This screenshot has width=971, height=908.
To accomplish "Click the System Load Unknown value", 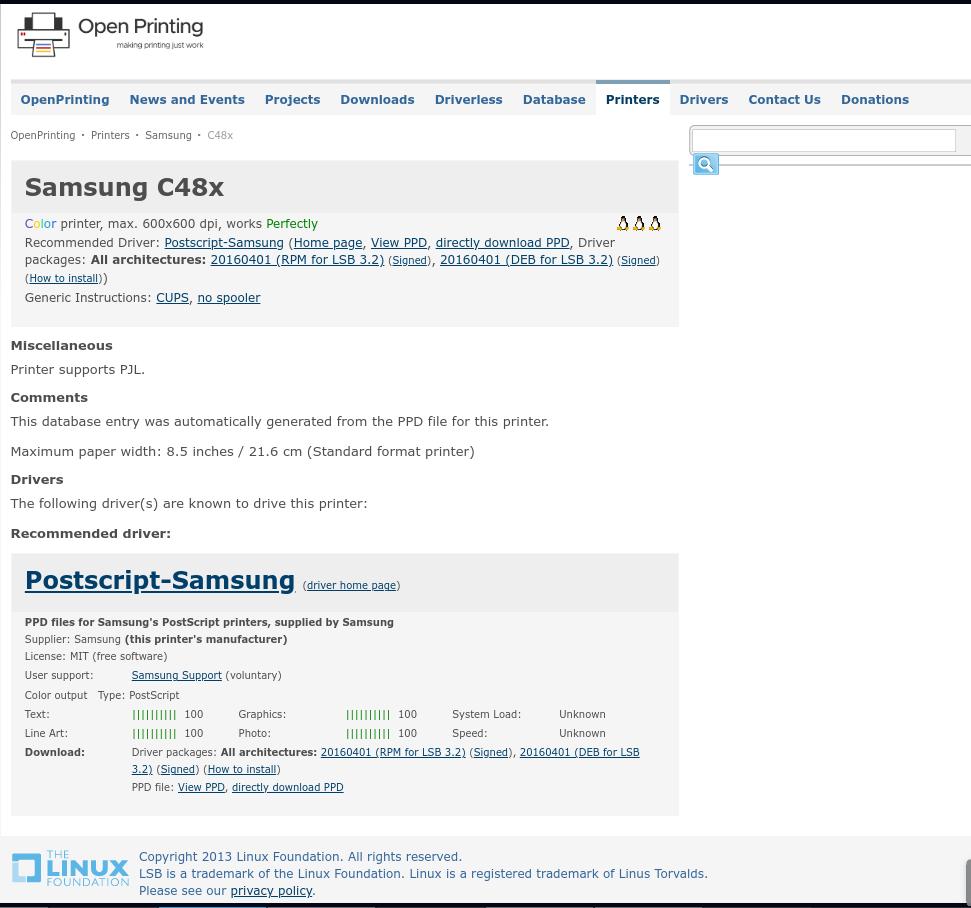I will [582, 715].
